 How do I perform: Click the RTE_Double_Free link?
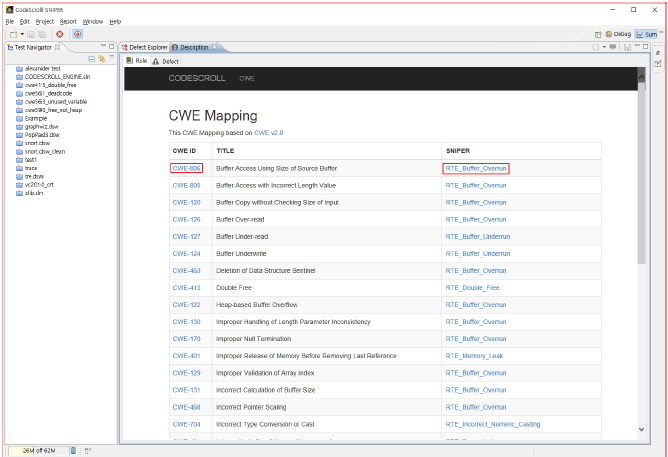(x=472, y=288)
